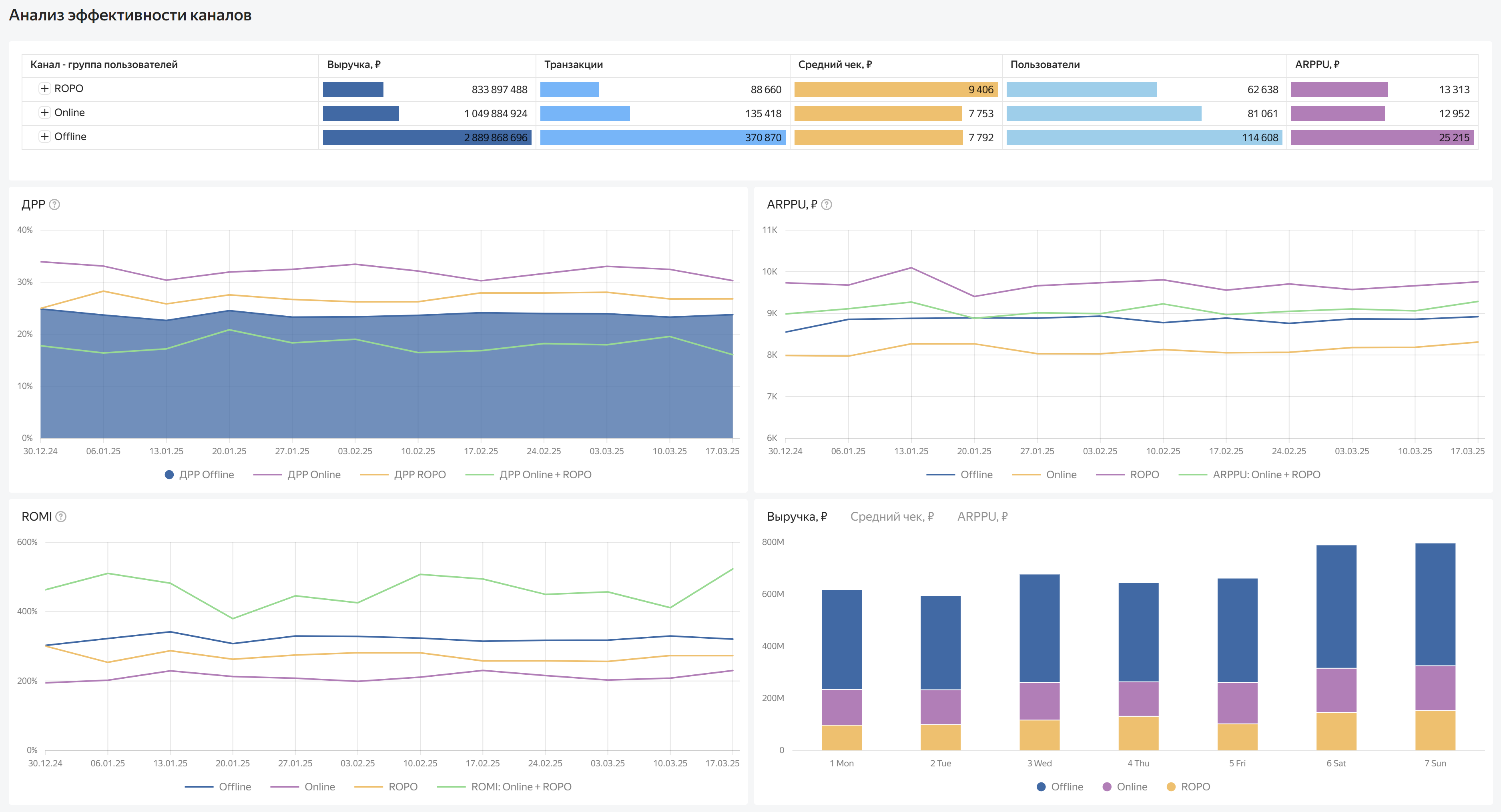Switch to the Выручка, ₽ tab
Screen dimensions: 1501x812
click(x=797, y=517)
